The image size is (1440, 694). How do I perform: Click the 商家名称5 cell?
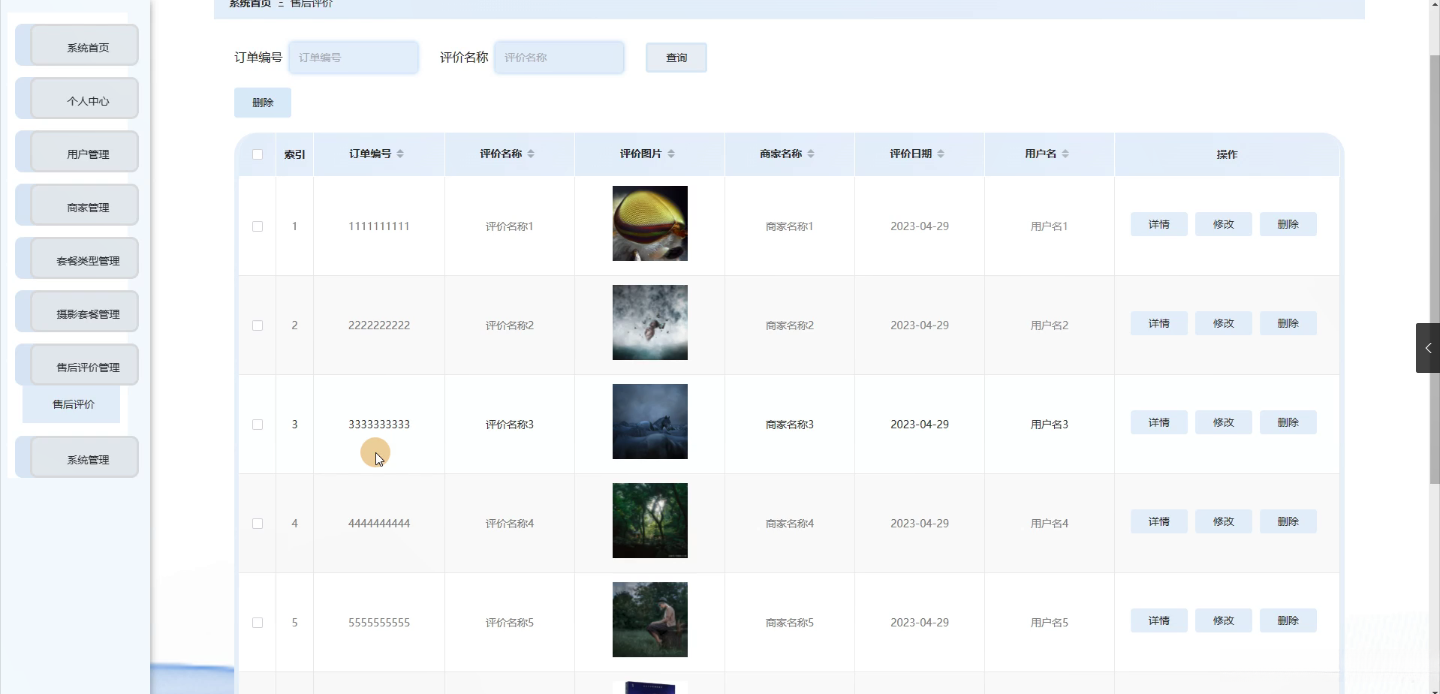(790, 622)
